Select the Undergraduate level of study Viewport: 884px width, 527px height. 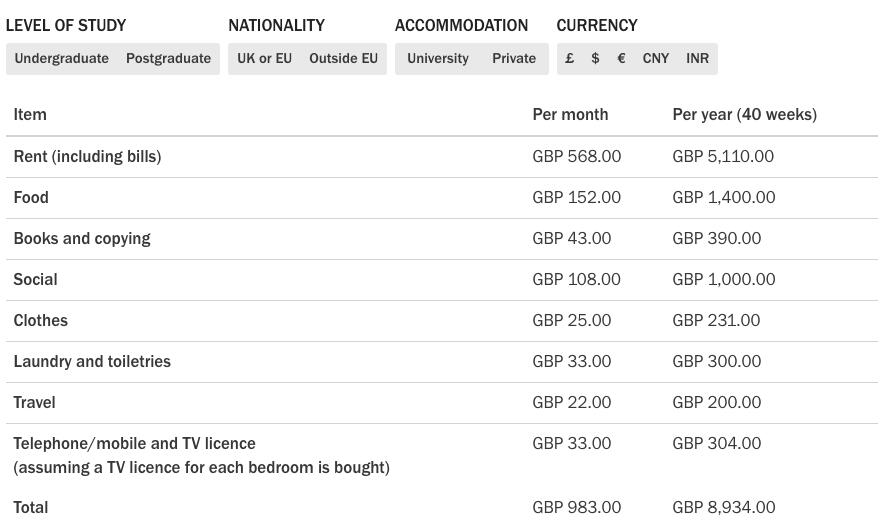click(x=62, y=59)
